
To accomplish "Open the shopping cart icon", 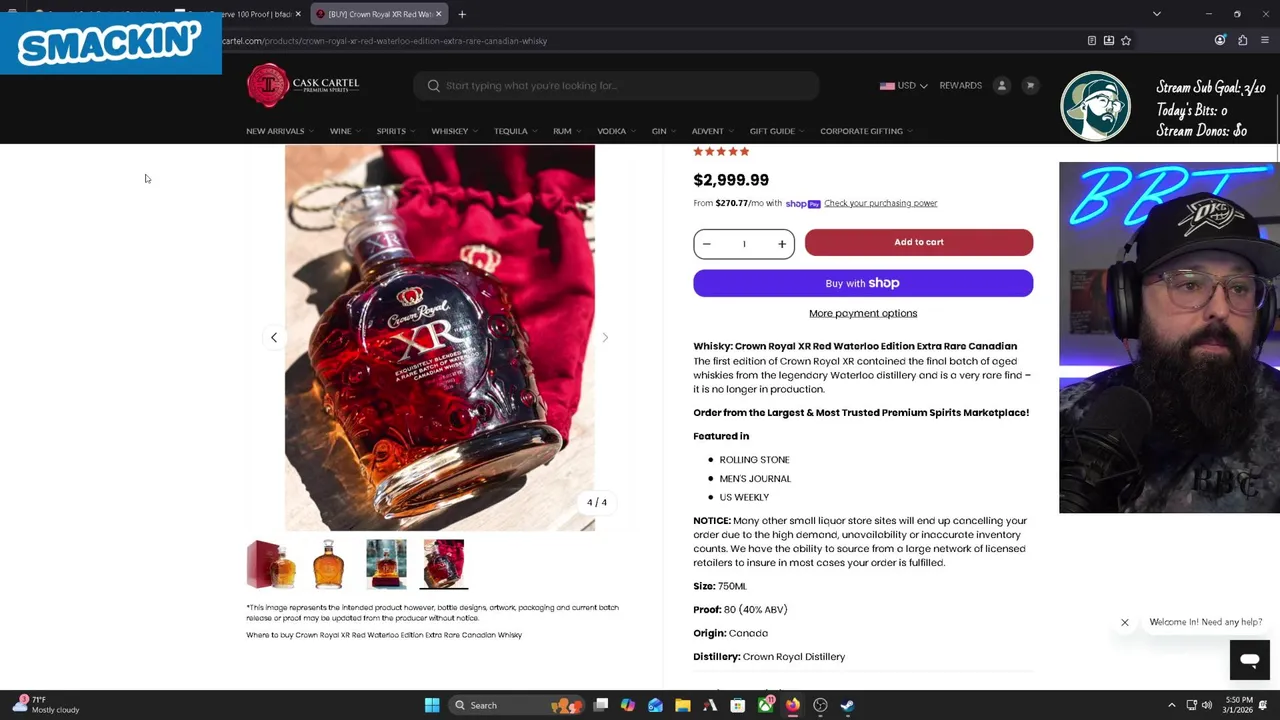I will pos(1030,85).
